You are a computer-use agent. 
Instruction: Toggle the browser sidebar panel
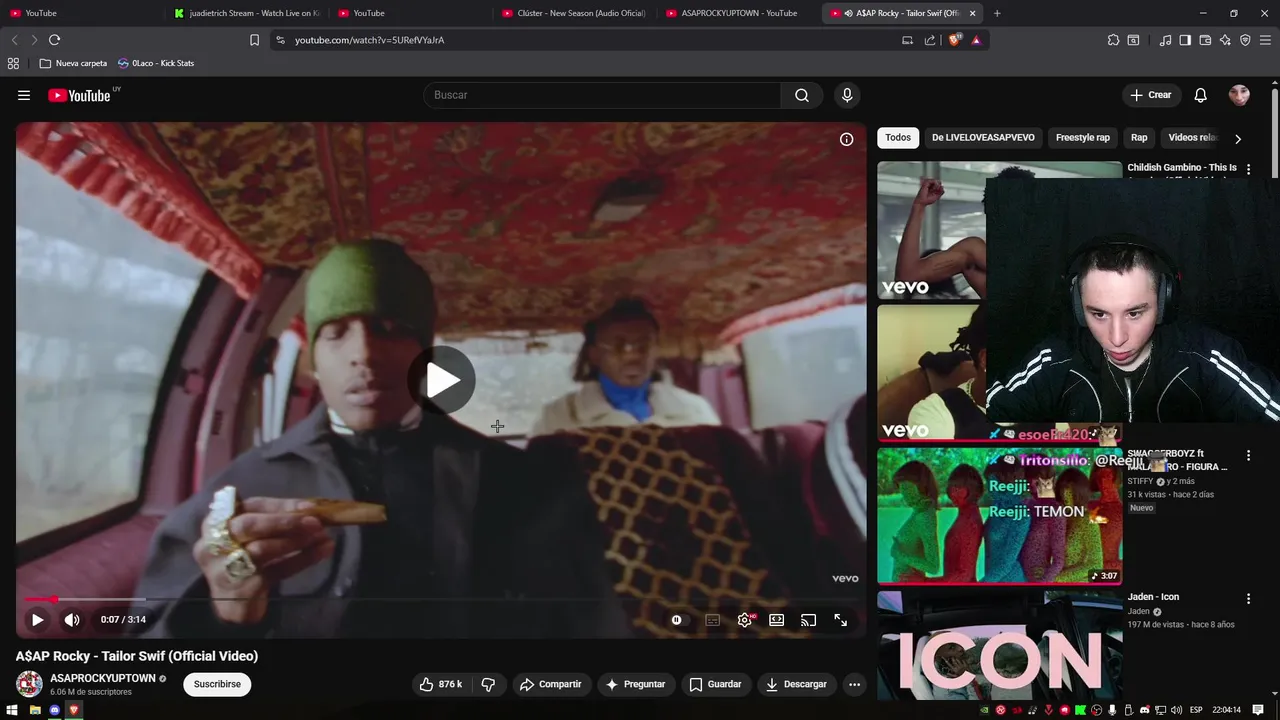[x=1185, y=40]
